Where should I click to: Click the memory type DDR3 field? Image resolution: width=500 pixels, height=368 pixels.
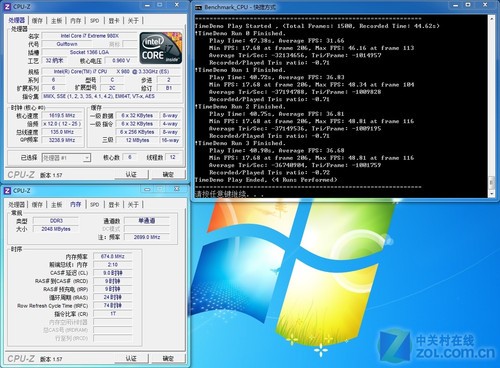pyautogui.click(x=56, y=221)
